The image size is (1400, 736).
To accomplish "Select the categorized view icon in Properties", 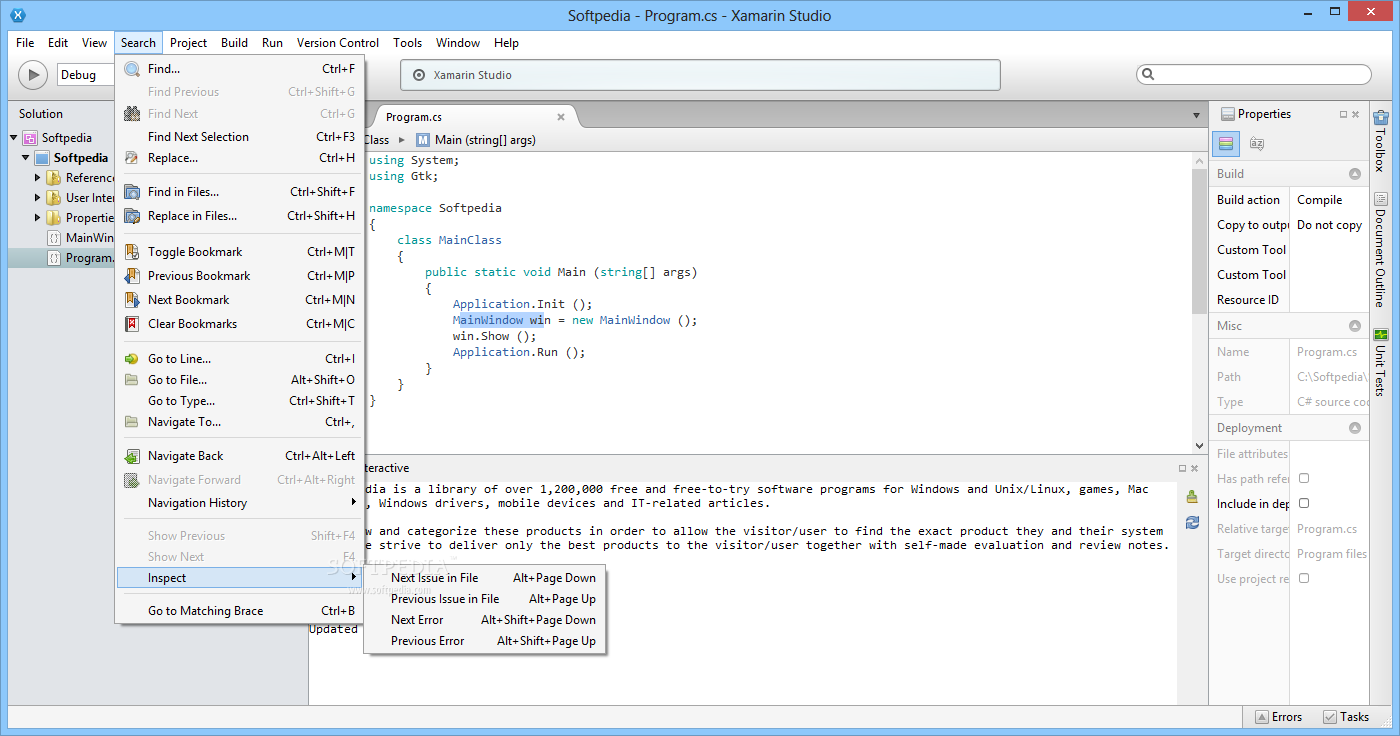I will coord(1226,144).
